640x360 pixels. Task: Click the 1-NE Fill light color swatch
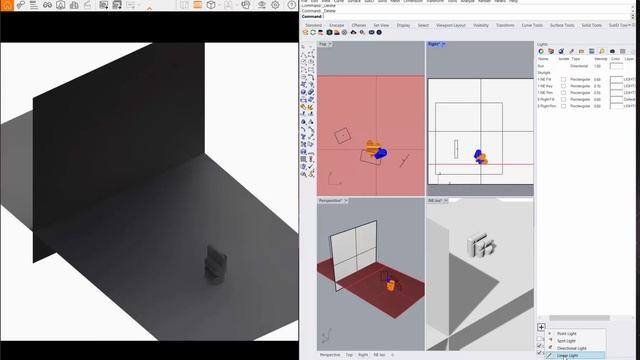tap(616, 79)
